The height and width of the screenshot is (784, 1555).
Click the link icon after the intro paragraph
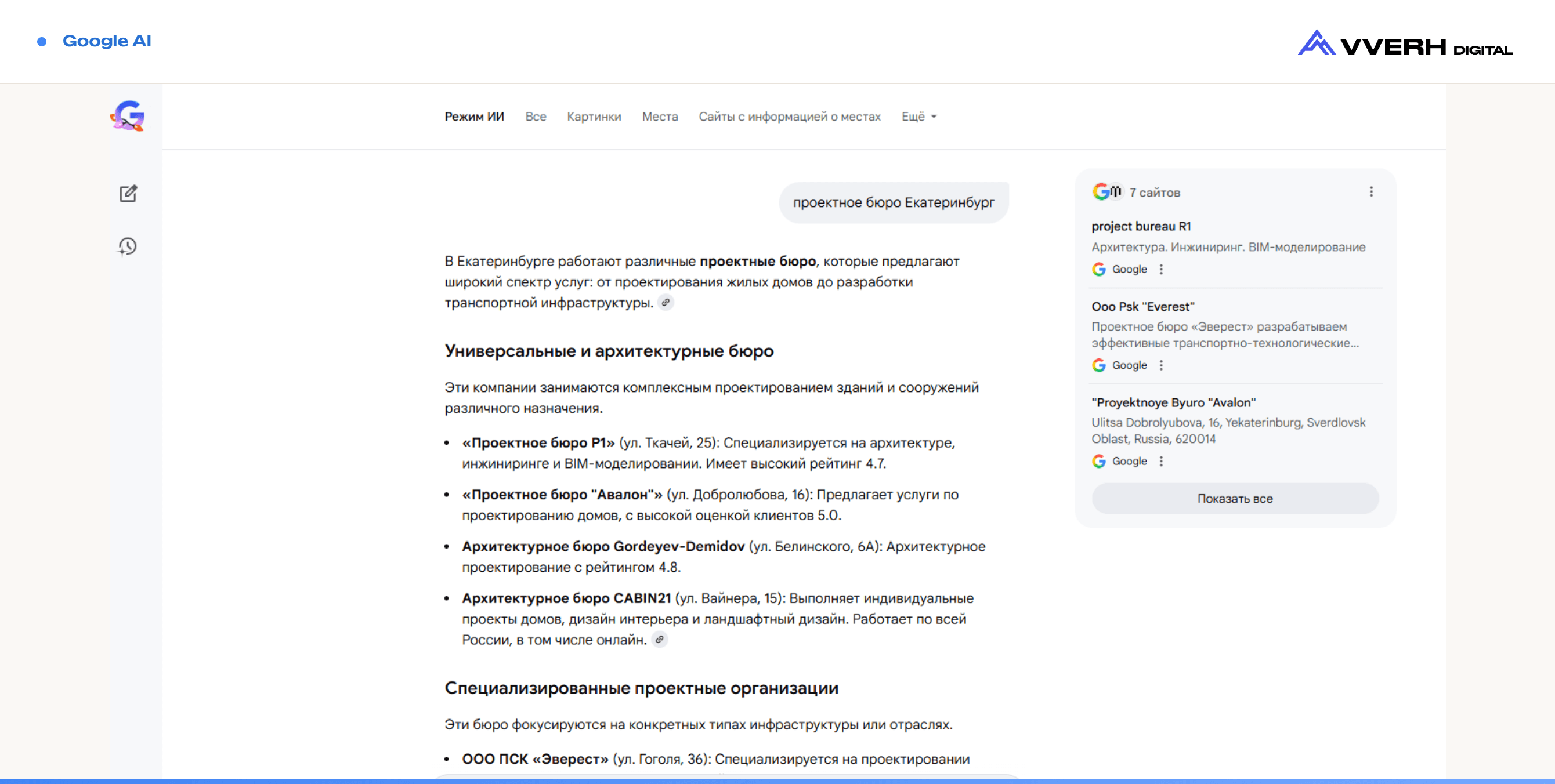point(665,303)
